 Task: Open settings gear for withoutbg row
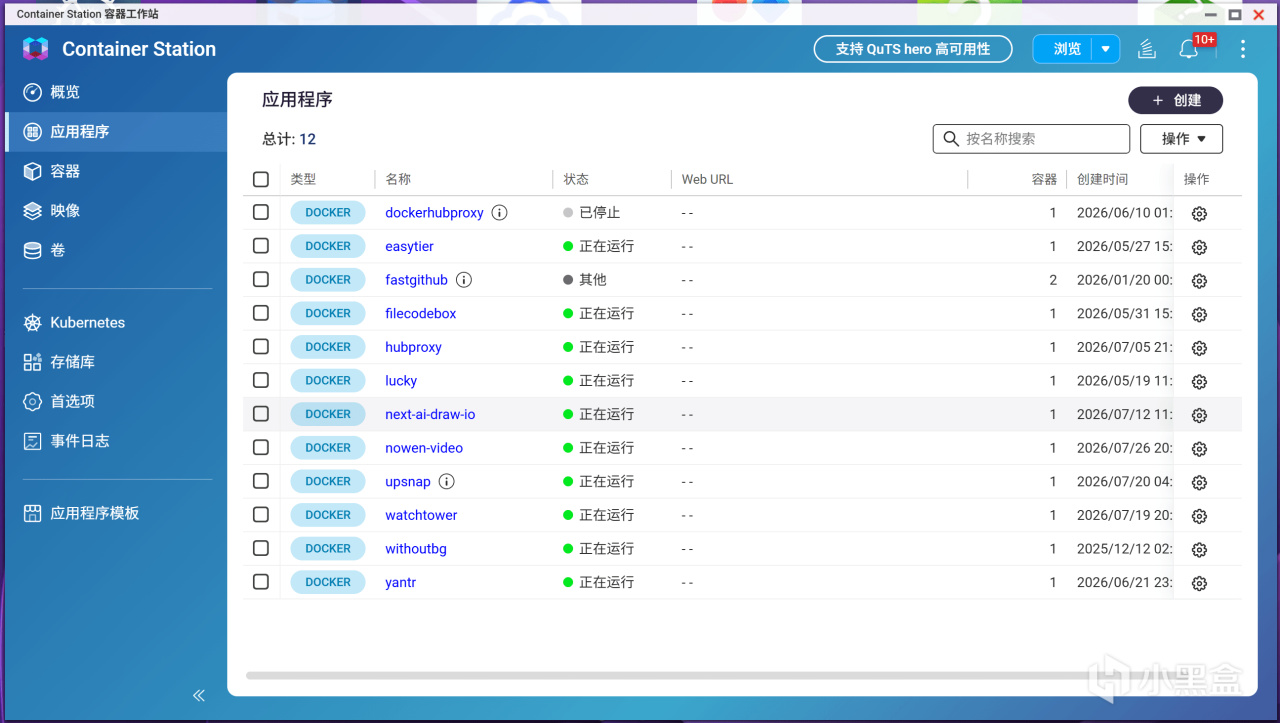1199,550
